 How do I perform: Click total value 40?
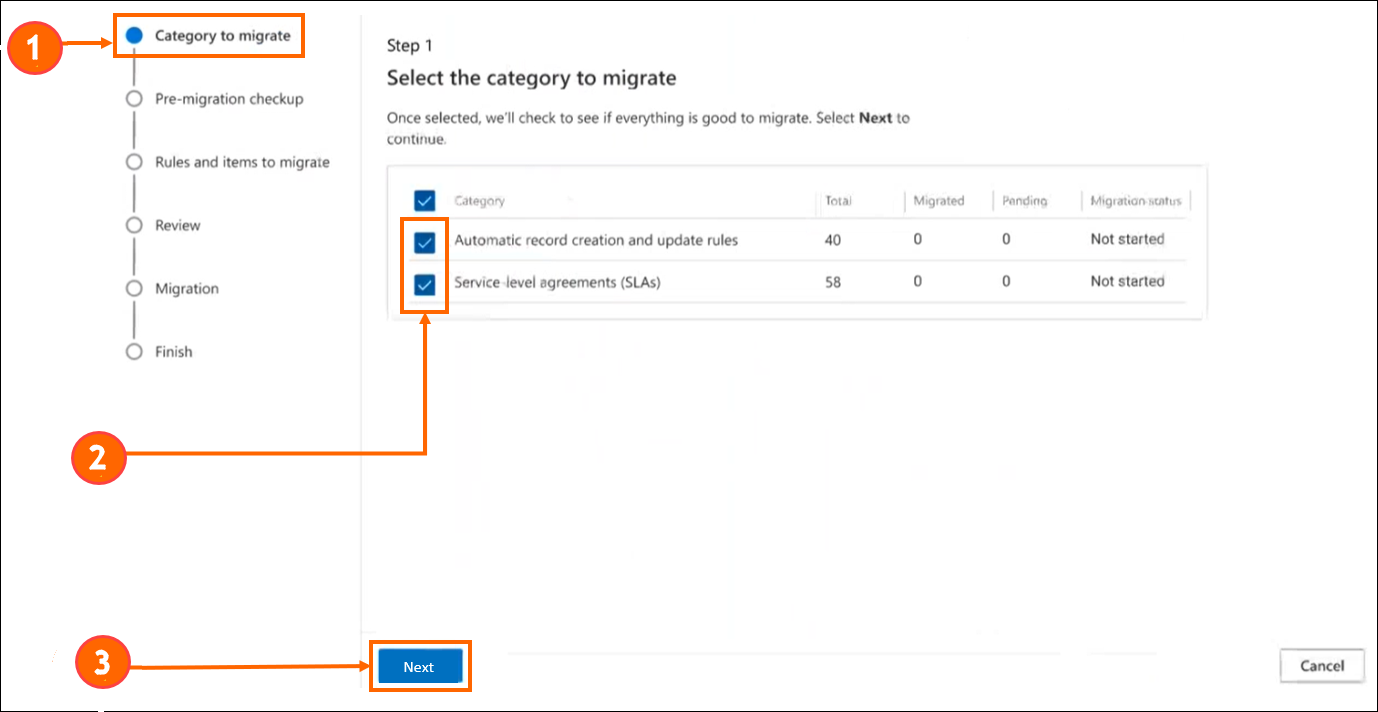pyautogui.click(x=834, y=240)
